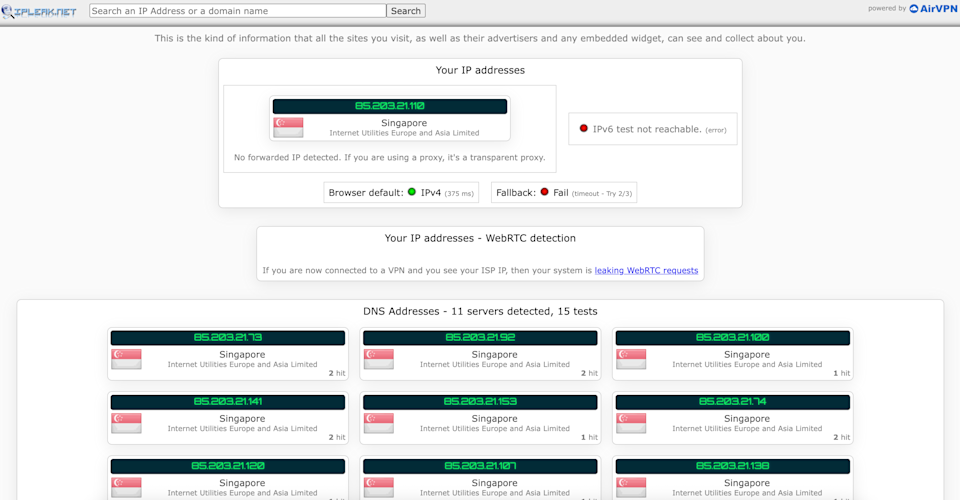This screenshot has width=960, height=500.
Task: Click the Fallback Fail timeout box
Action: (x=564, y=192)
